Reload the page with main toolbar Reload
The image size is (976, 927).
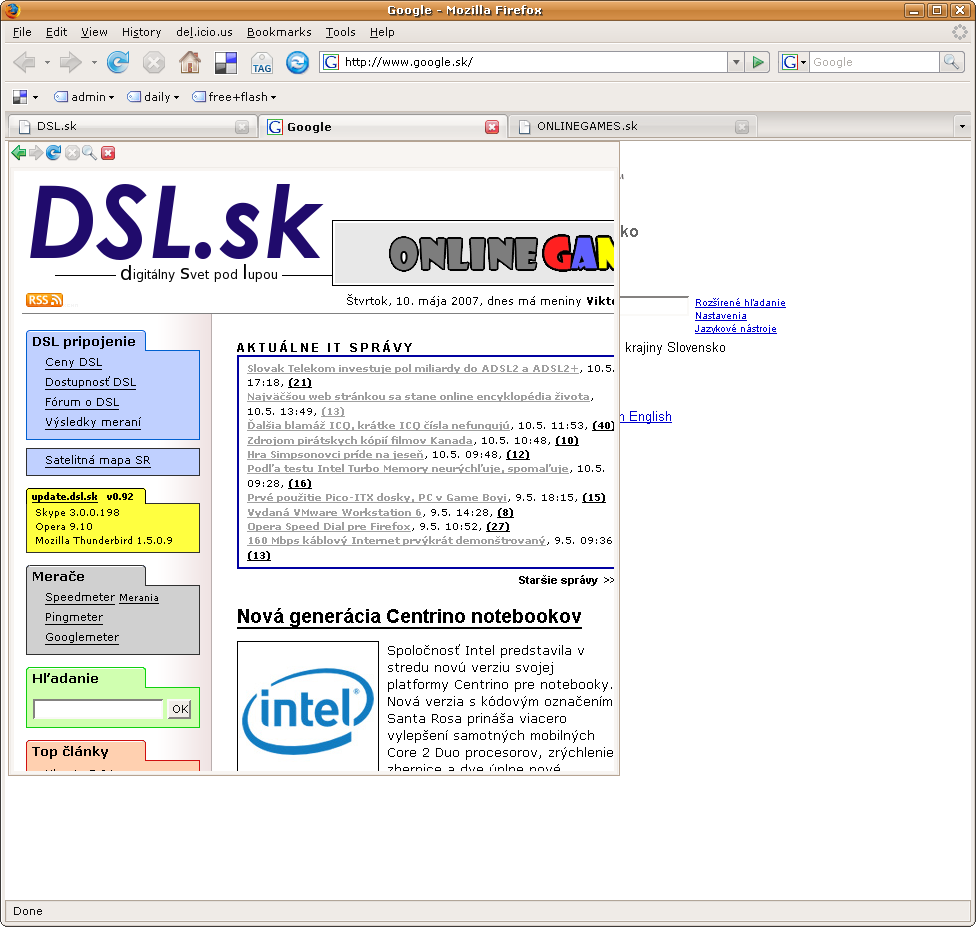click(x=118, y=62)
